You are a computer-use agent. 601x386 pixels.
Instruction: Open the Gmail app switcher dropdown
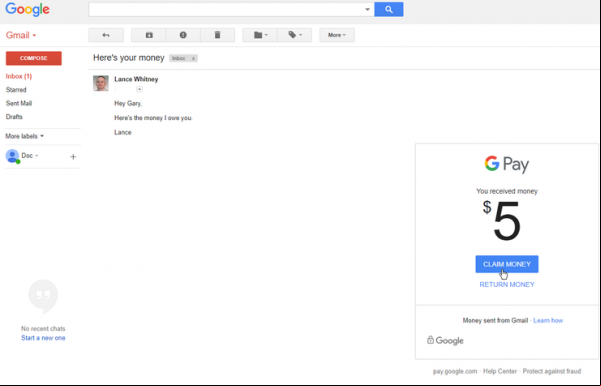click(21, 35)
